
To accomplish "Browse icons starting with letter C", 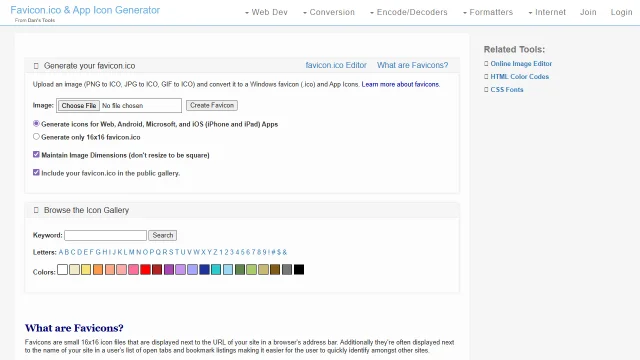I will click(73, 252).
